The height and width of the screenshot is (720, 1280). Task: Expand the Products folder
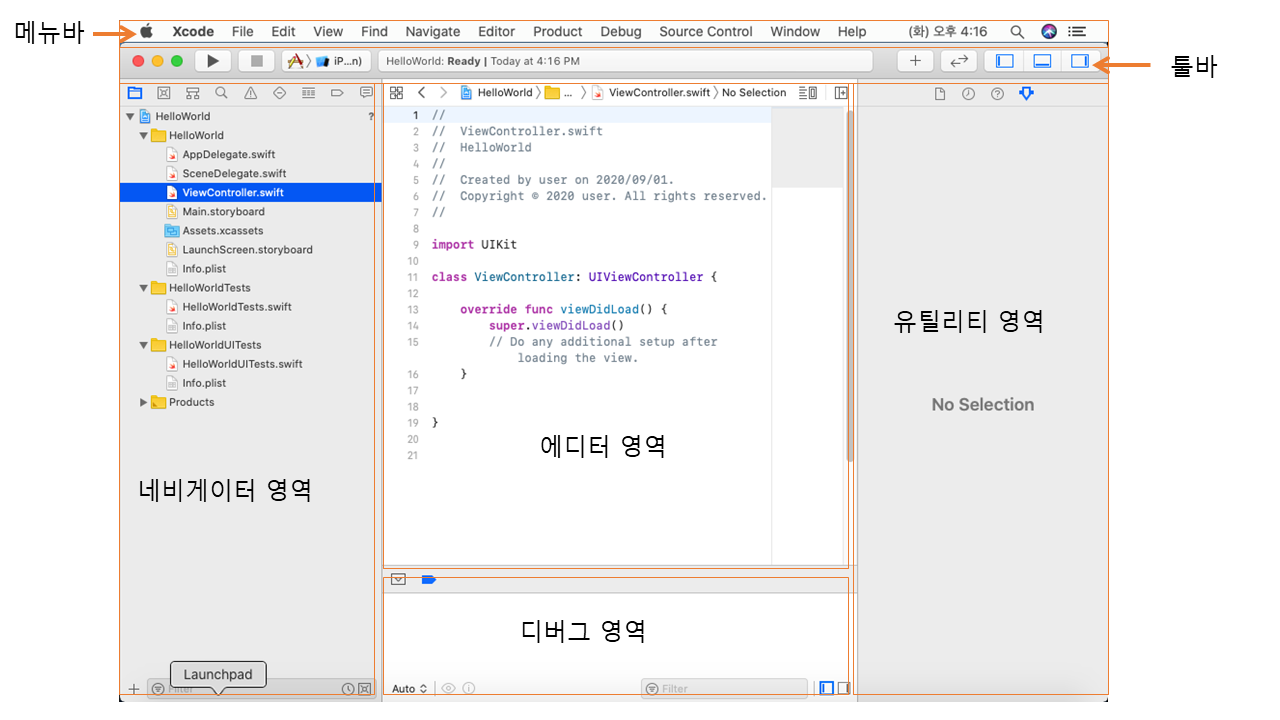point(144,402)
